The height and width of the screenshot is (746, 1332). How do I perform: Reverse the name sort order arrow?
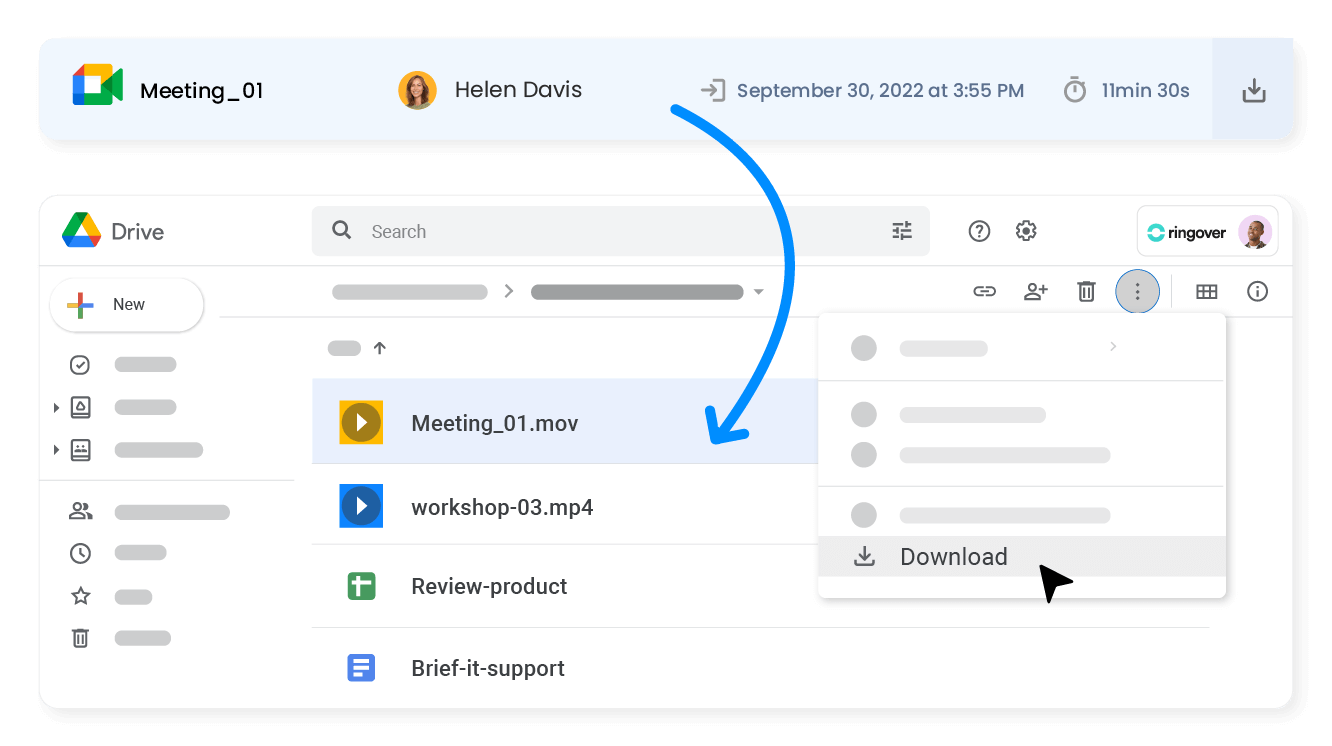click(379, 348)
